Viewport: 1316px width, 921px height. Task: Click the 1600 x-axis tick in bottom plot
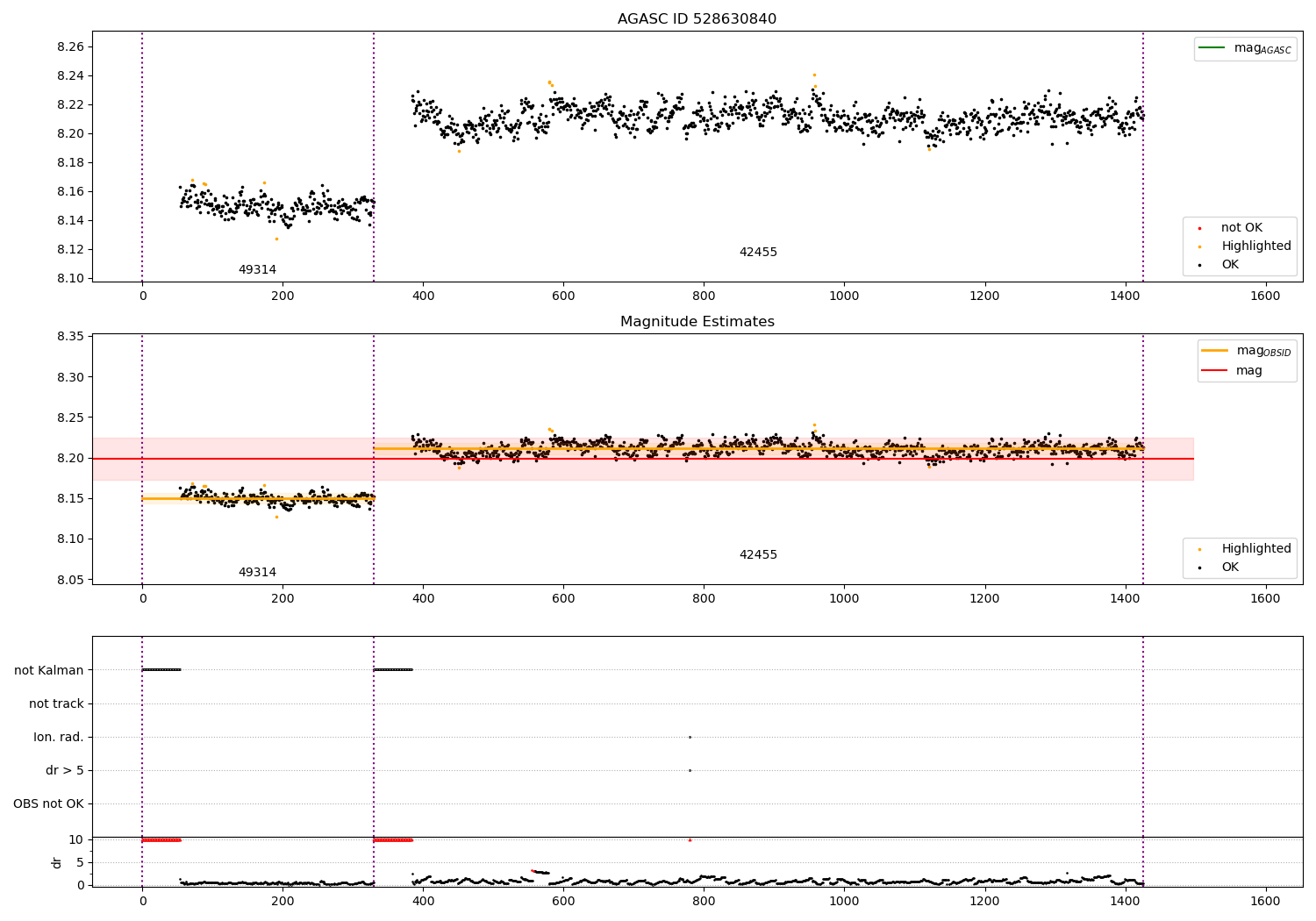point(1265,901)
